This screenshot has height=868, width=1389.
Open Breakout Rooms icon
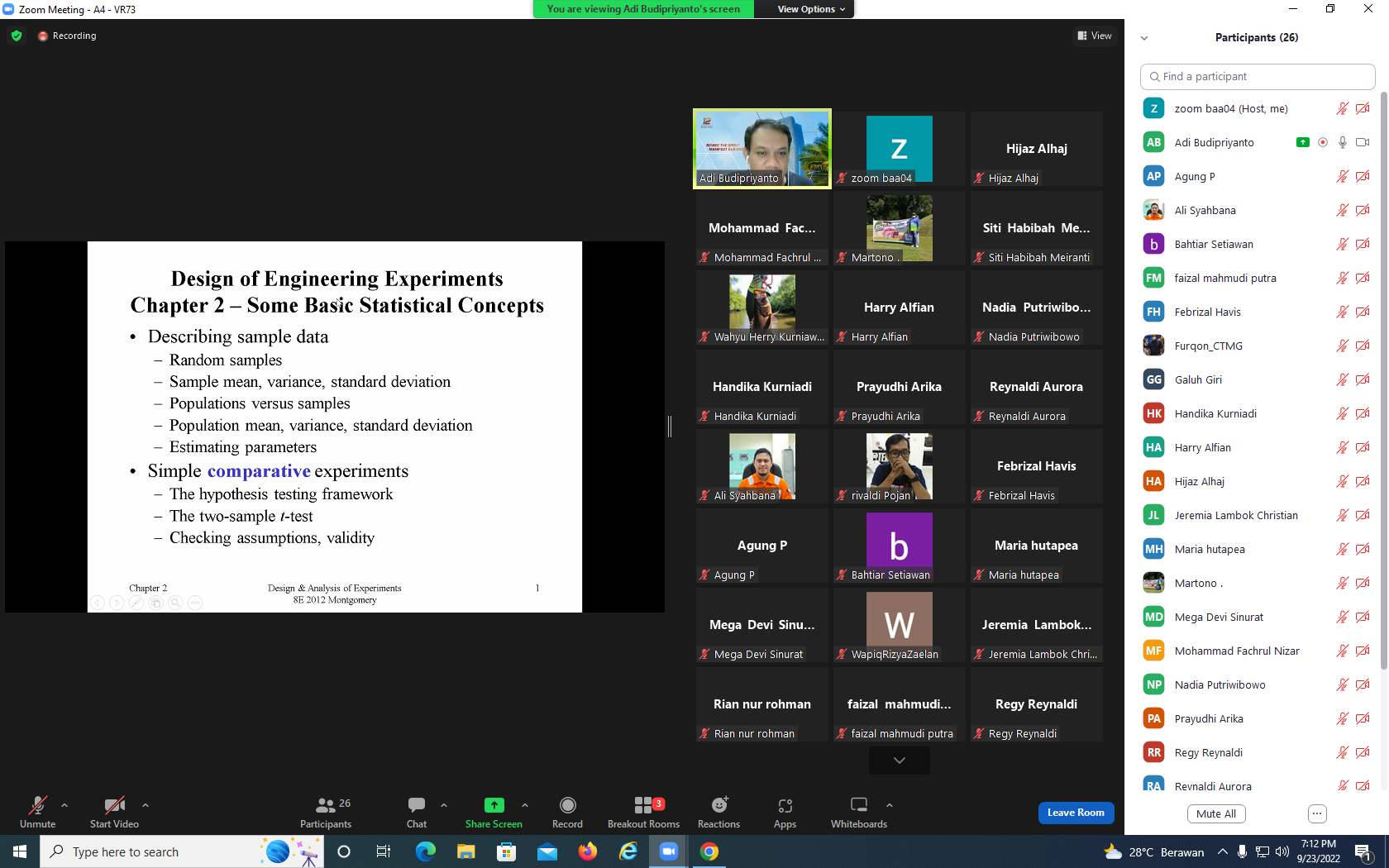point(643,804)
